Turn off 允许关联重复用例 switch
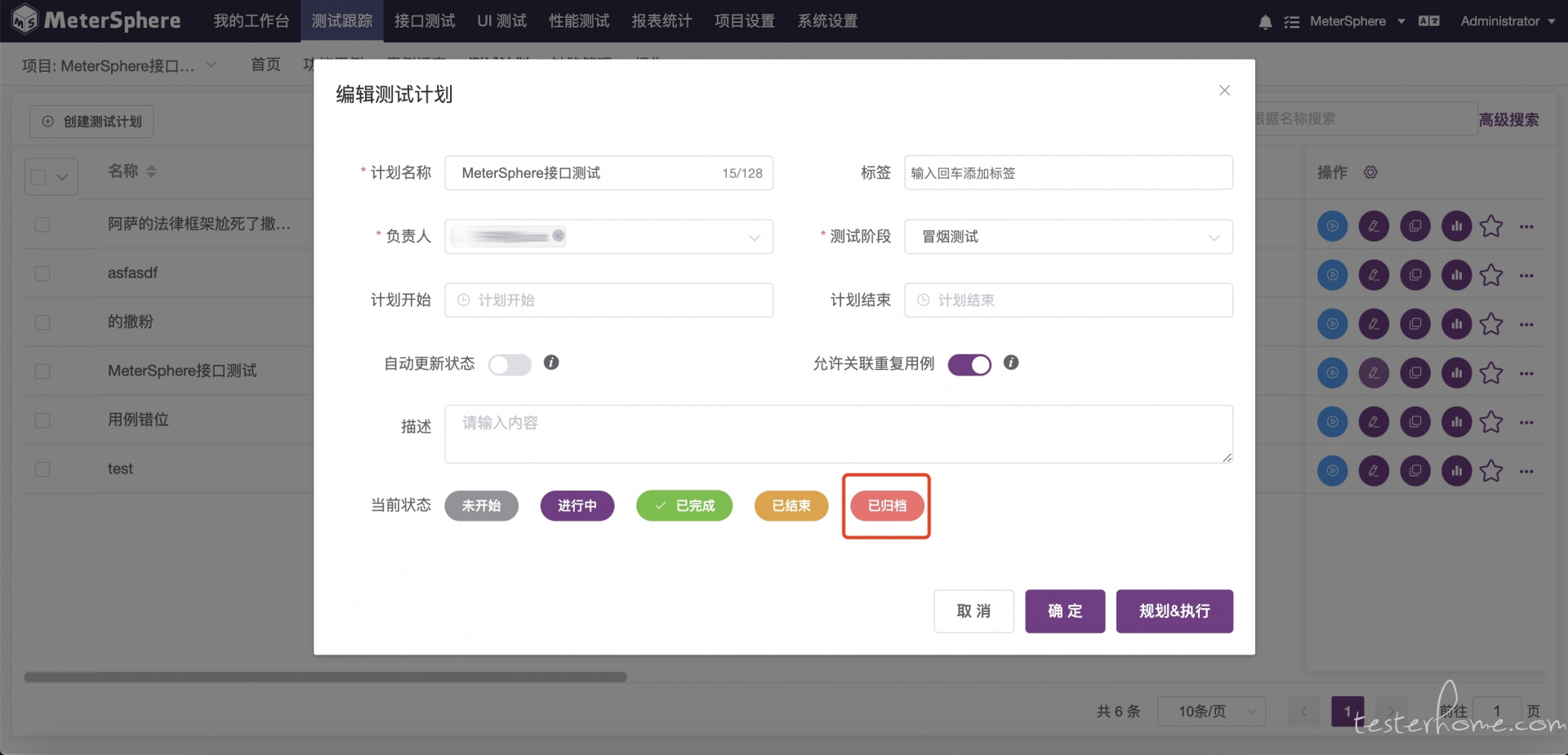 coord(969,364)
